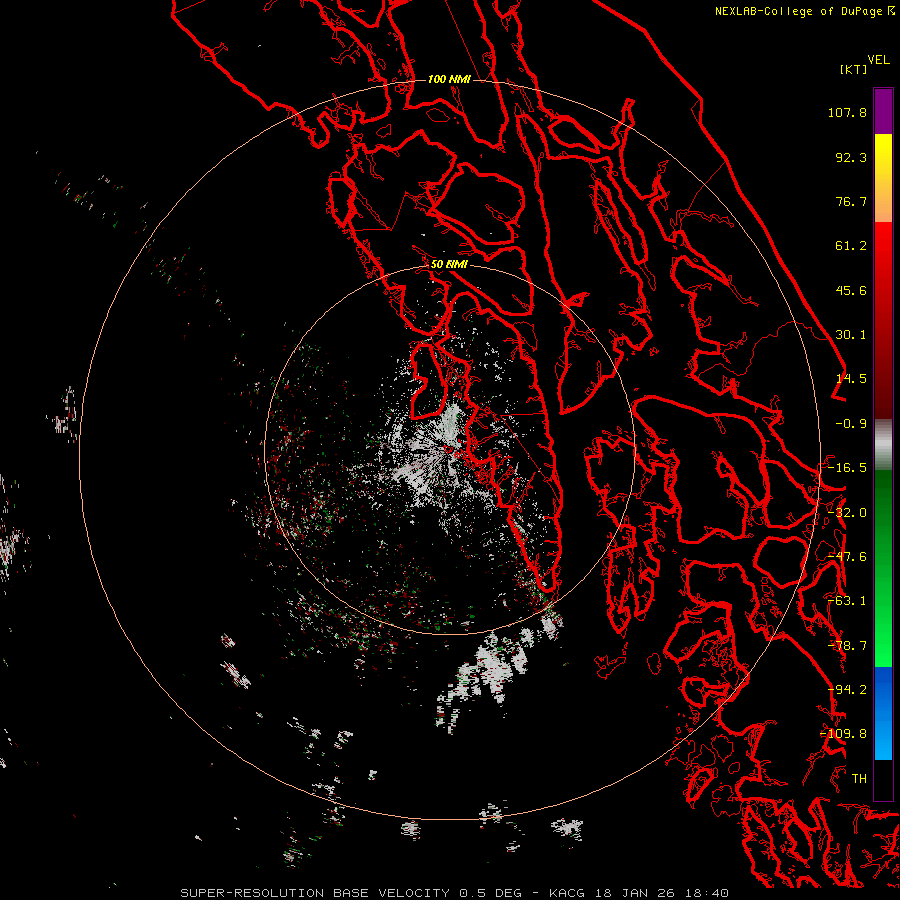The height and width of the screenshot is (900, 900).
Task: Click the 100 NMI range ring label
Action: tap(449, 79)
